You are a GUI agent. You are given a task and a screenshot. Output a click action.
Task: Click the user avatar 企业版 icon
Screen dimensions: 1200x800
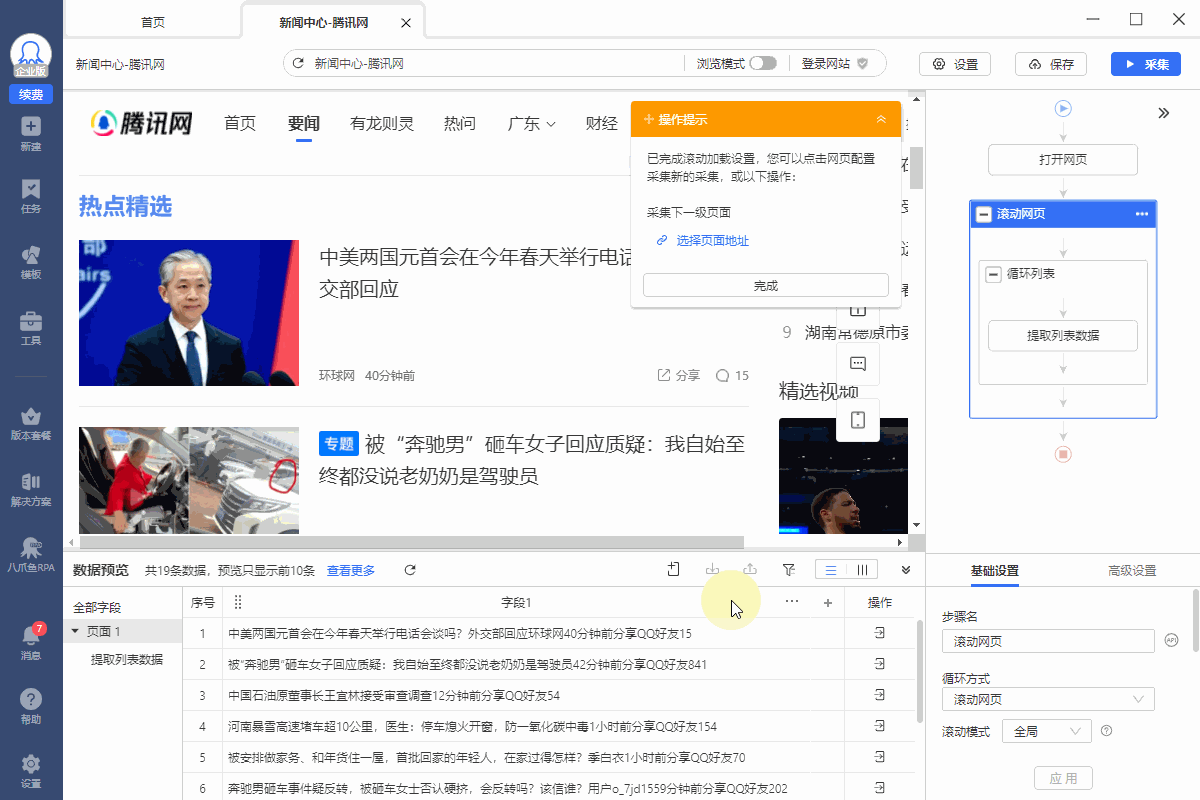[x=31, y=56]
